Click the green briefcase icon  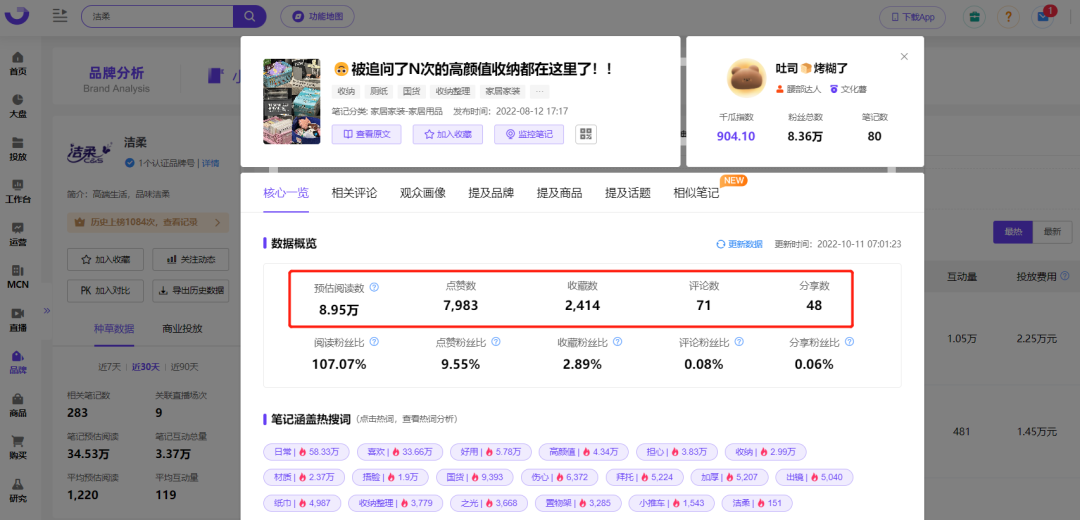click(x=972, y=17)
